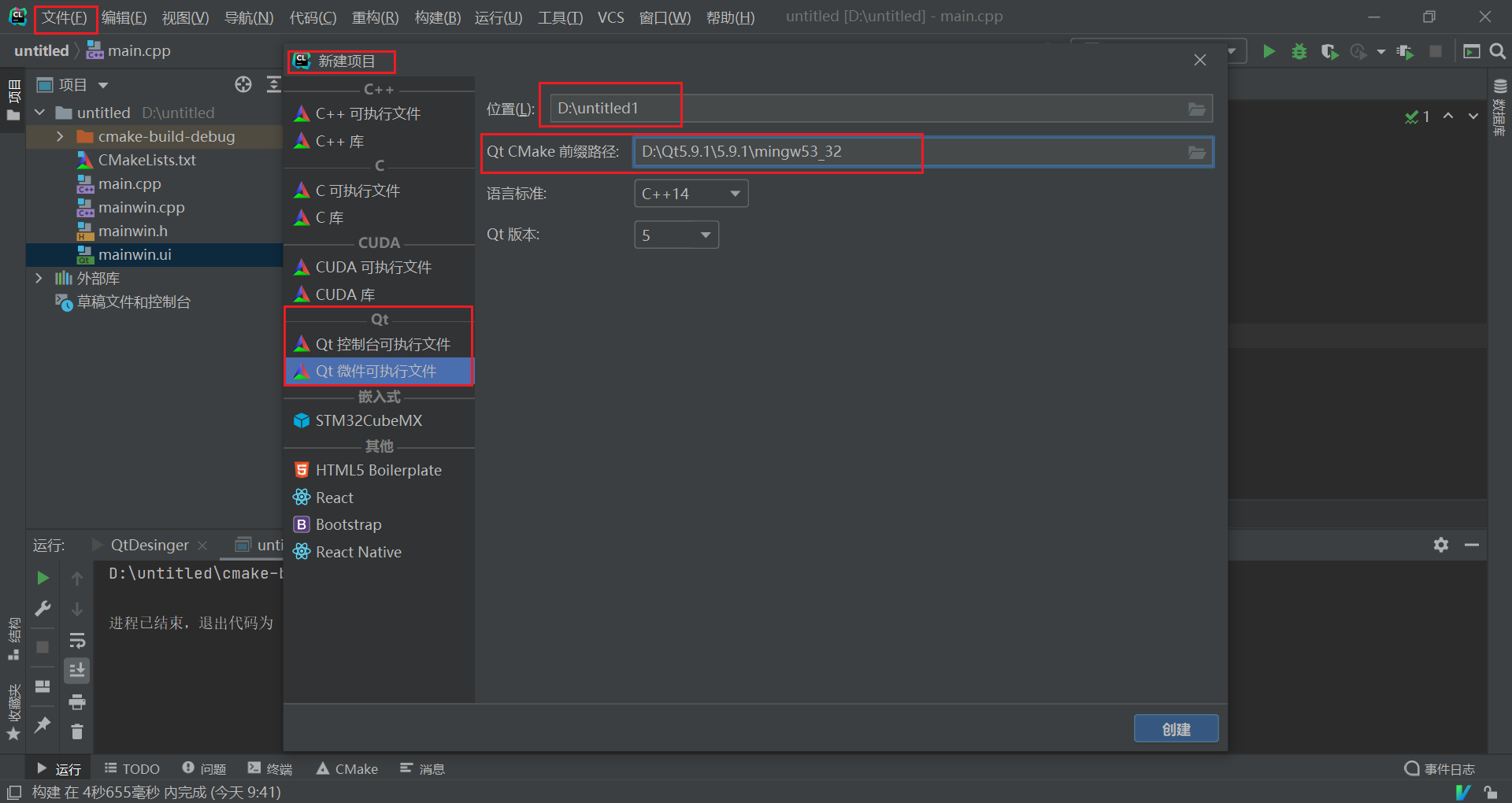Pin the run output tab

click(x=43, y=724)
